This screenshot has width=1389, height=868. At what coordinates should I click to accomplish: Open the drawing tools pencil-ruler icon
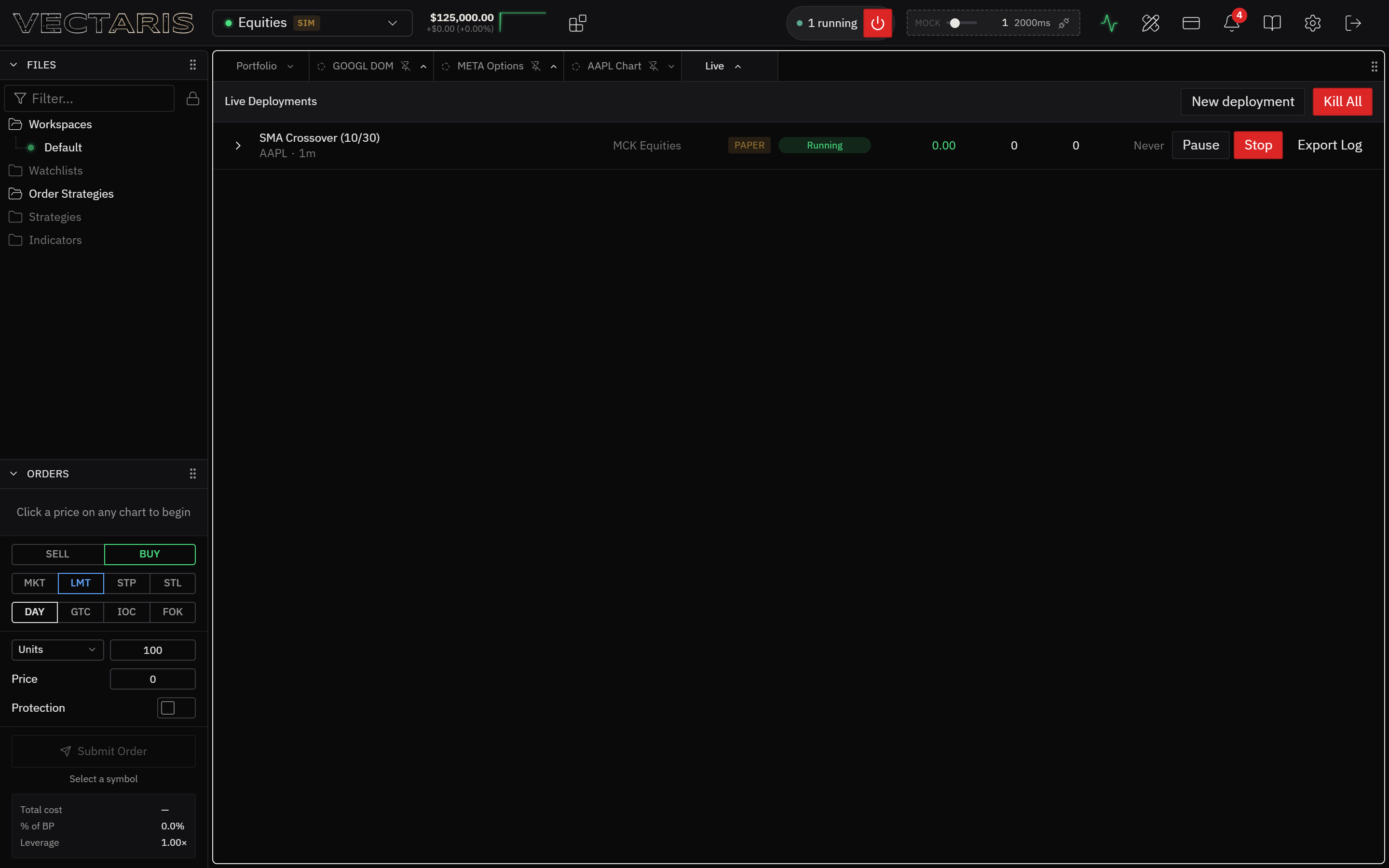pyautogui.click(x=1150, y=23)
